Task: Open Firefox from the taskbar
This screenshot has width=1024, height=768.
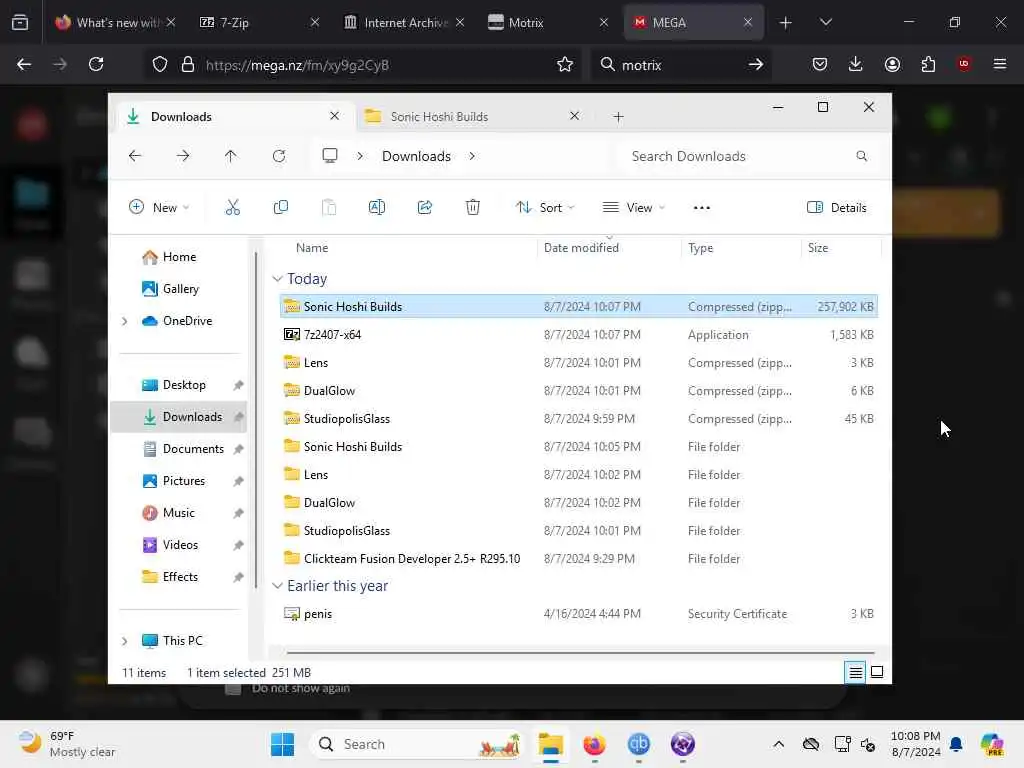Action: (x=594, y=744)
